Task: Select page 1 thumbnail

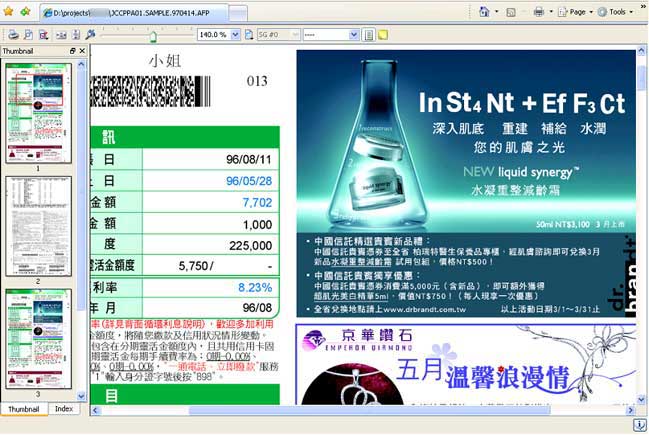Action: [38, 113]
